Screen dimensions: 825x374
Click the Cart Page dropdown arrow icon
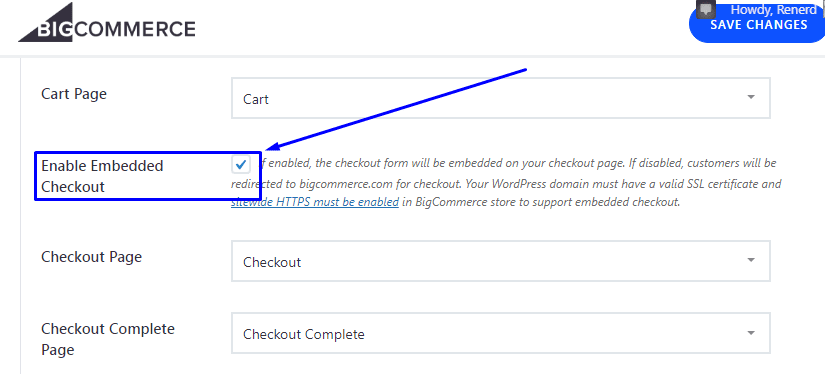coord(751,97)
